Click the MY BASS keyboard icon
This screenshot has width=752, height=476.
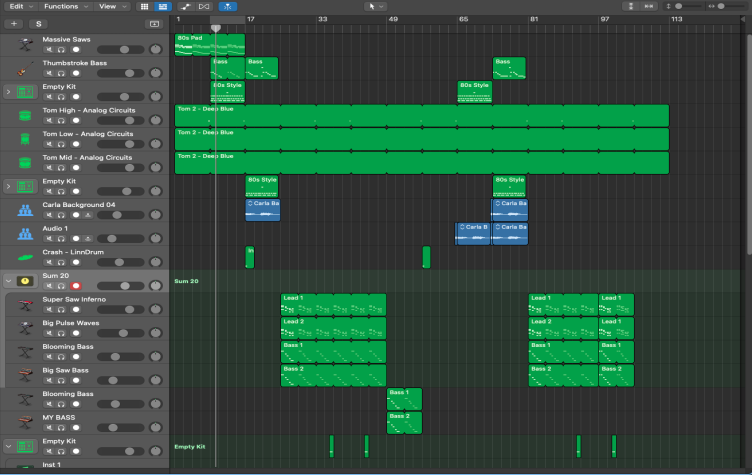[x=25, y=423]
